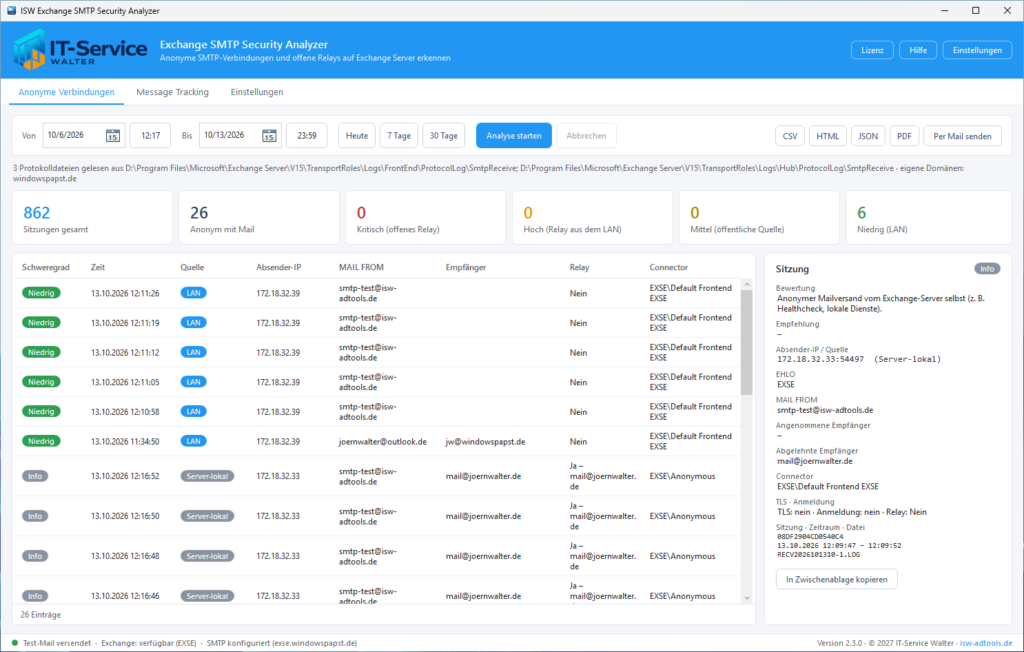This screenshot has width=1024, height=652.
Task: Click Info badge in Sitzung panel
Action: [987, 269]
